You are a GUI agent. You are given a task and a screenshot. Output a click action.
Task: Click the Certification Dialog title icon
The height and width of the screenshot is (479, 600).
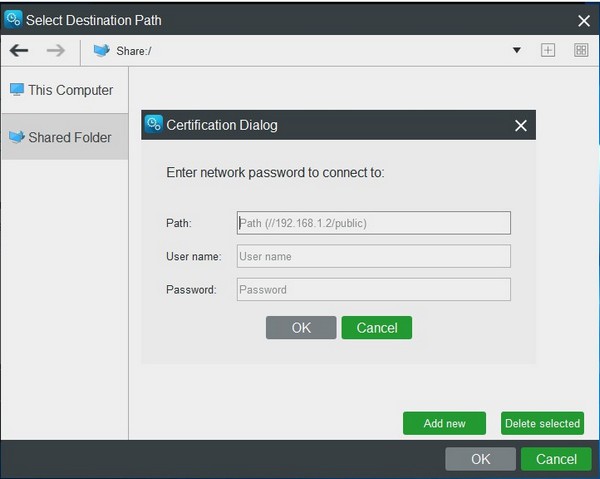pos(154,125)
